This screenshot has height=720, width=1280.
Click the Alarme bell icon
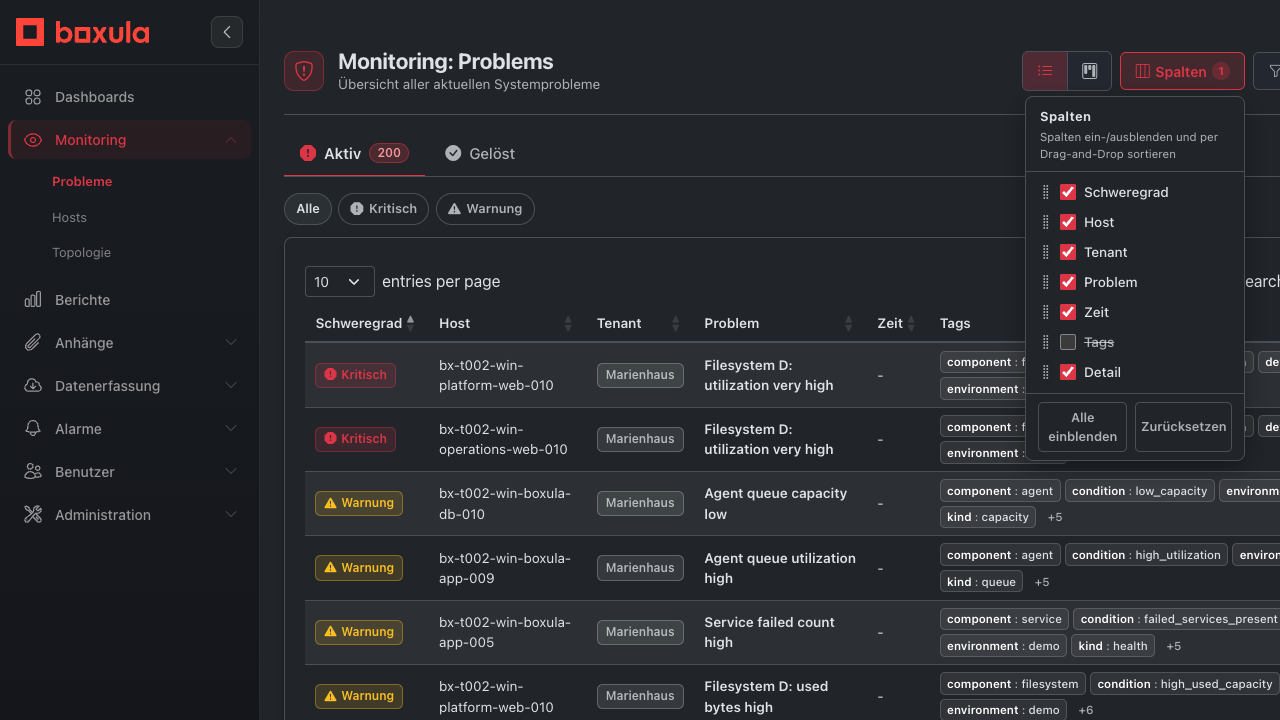click(x=33, y=429)
